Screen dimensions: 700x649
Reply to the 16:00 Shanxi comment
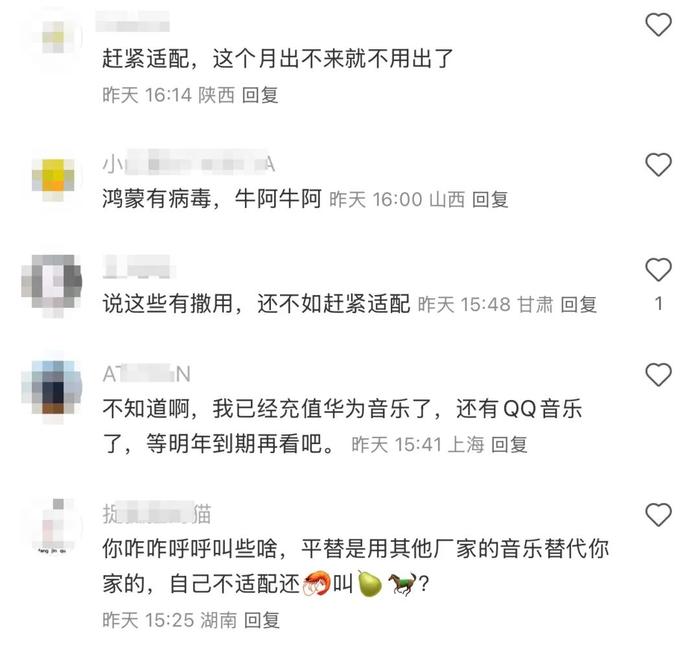490,200
